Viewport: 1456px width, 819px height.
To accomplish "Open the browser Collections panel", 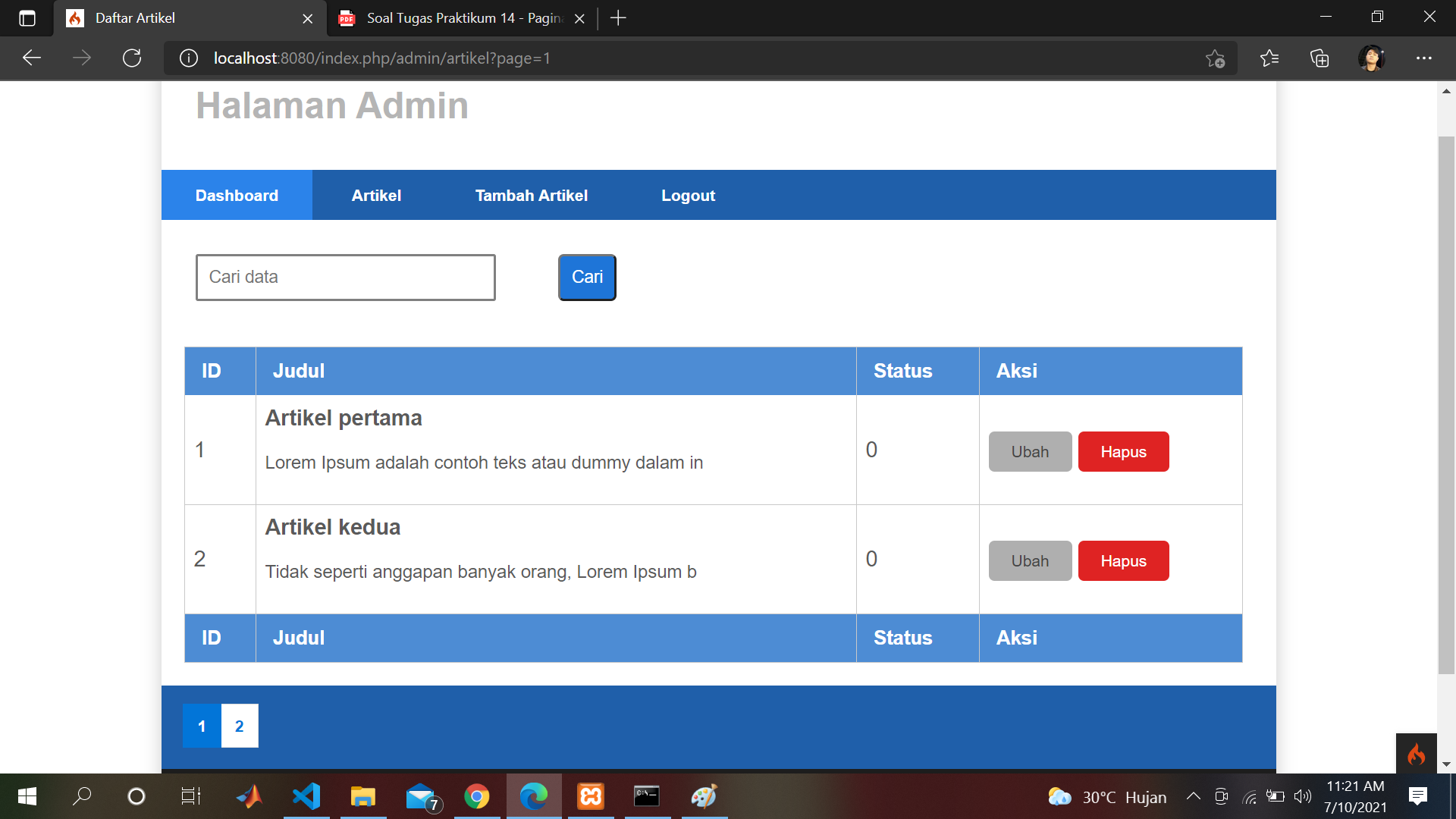I will [x=1320, y=58].
